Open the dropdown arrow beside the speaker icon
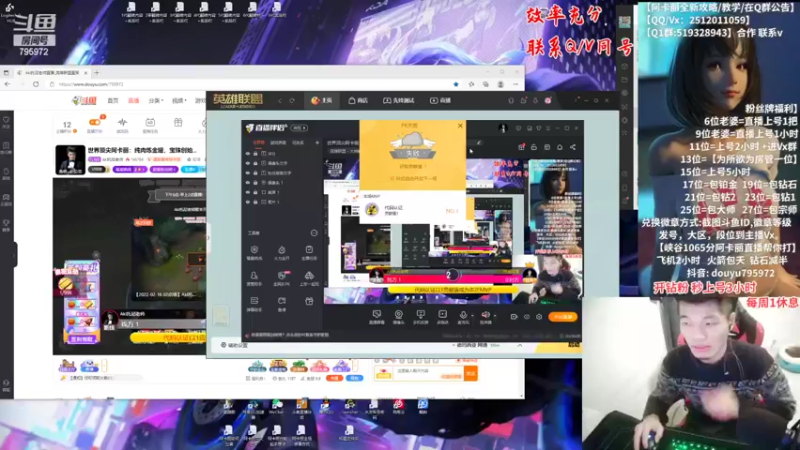This screenshot has width=800, height=450. (495, 316)
